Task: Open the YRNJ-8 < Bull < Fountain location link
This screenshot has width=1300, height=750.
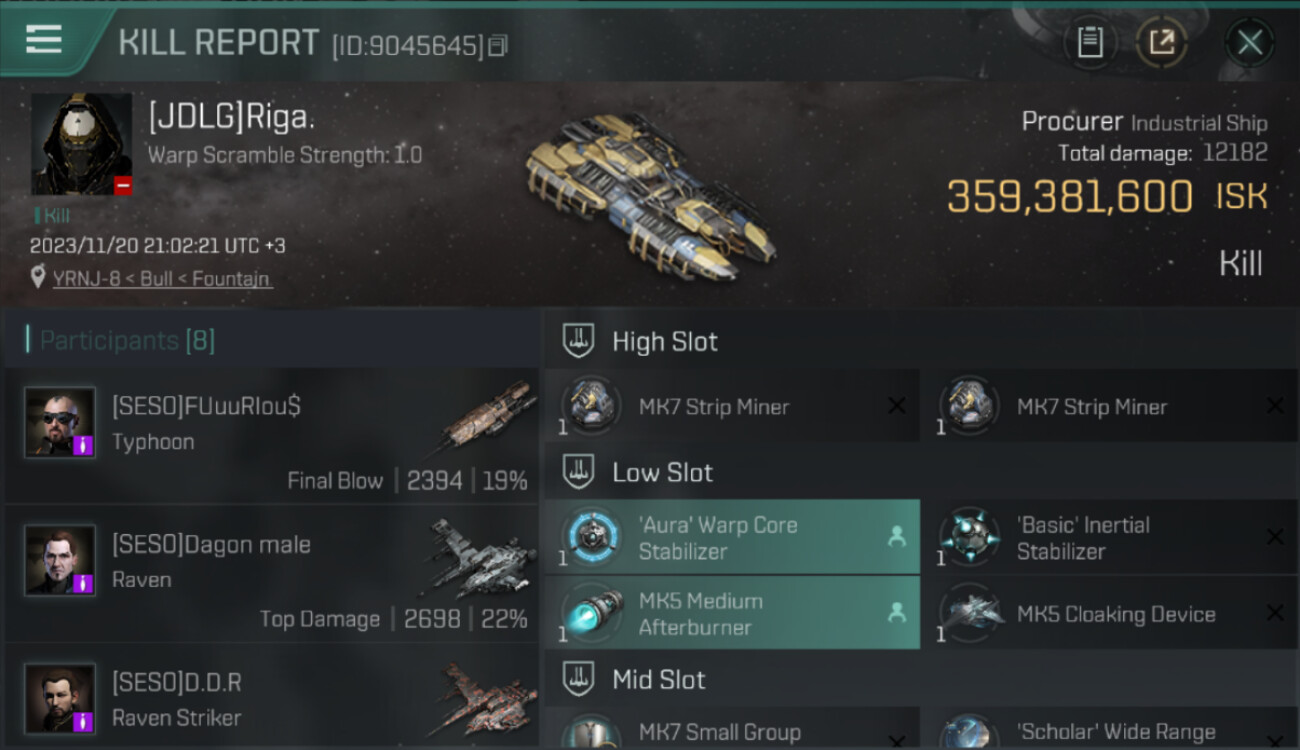Action: pyautogui.click(x=162, y=279)
